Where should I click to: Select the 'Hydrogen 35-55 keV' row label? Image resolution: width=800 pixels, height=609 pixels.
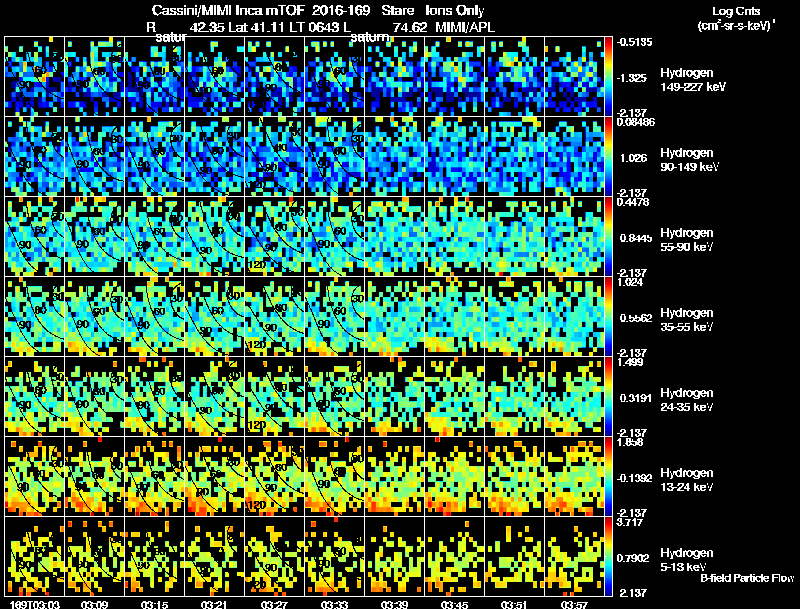pyautogui.click(x=687, y=320)
